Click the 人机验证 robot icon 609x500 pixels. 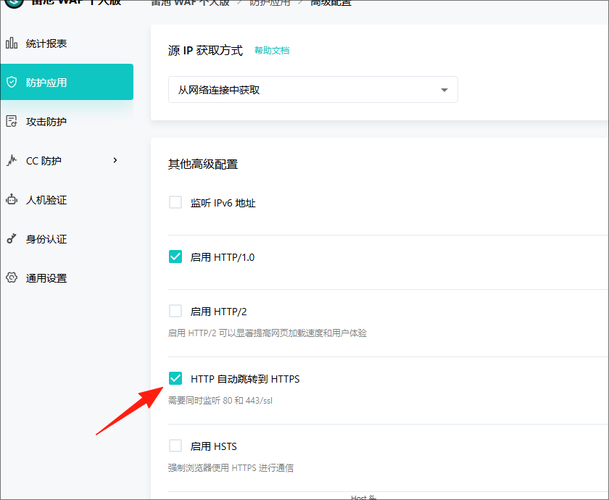click(x=12, y=200)
